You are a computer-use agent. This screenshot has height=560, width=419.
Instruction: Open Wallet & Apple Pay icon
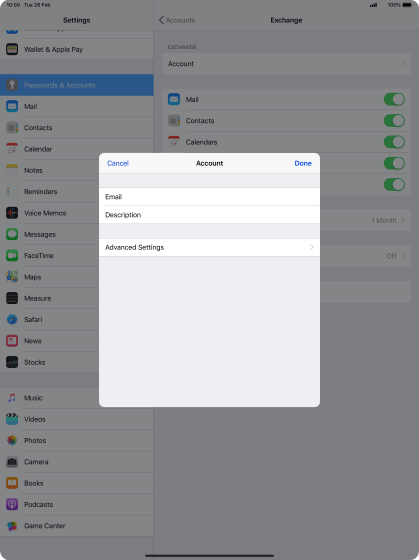click(x=12, y=49)
